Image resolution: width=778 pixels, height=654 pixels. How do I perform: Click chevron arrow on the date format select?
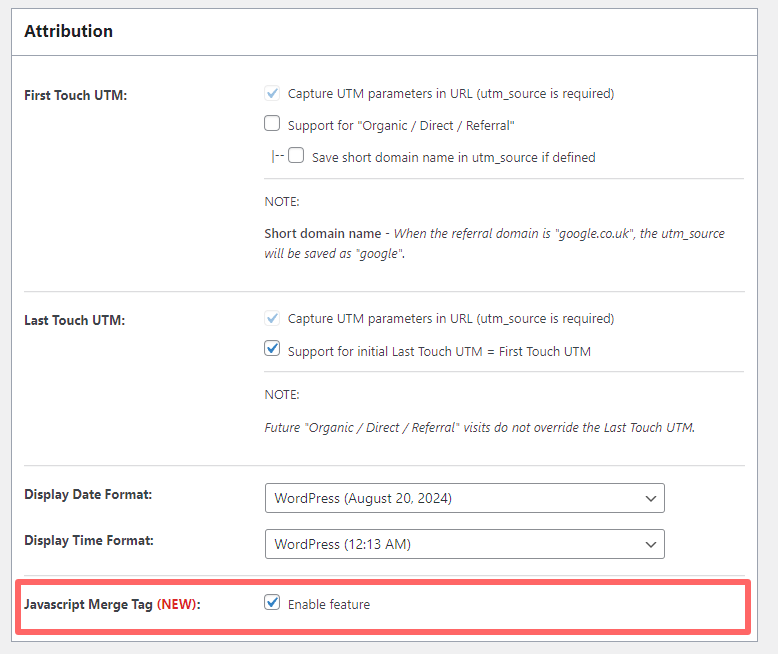tap(651, 498)
